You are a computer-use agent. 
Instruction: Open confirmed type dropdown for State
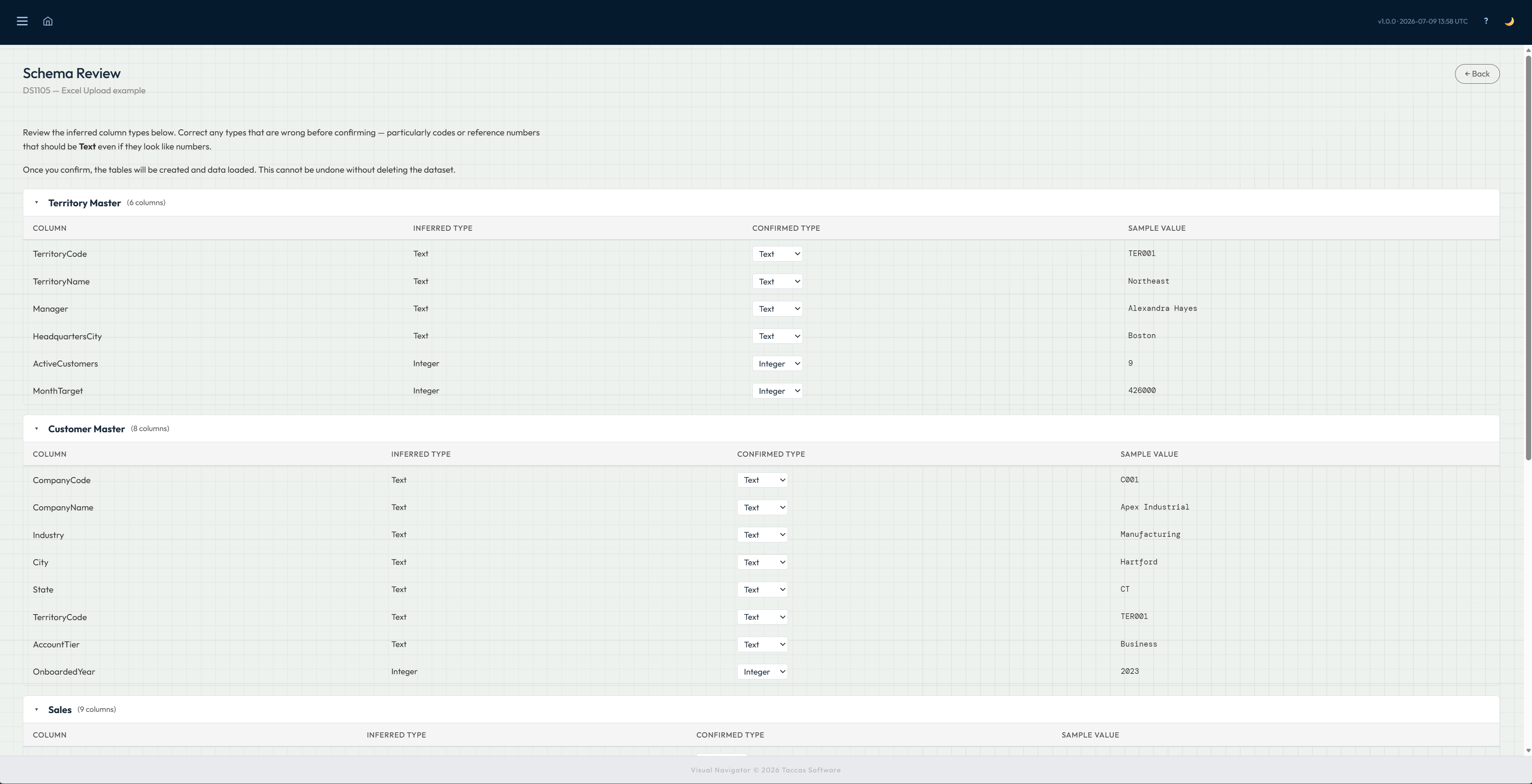pyautogui.click(x=762, y=589)
